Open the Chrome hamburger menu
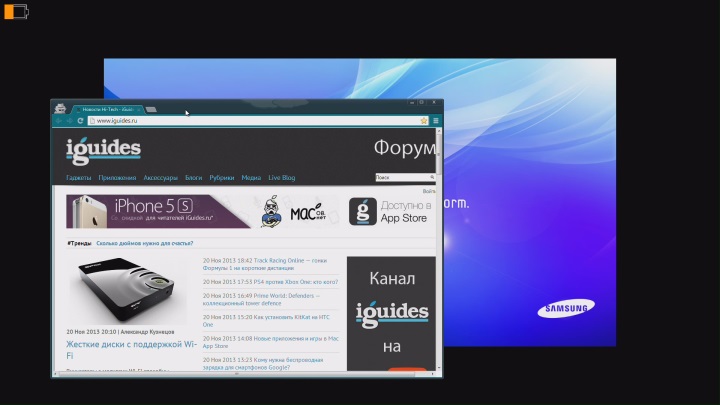The height and width of the screenshot is (405, 720). click(436, 121)
